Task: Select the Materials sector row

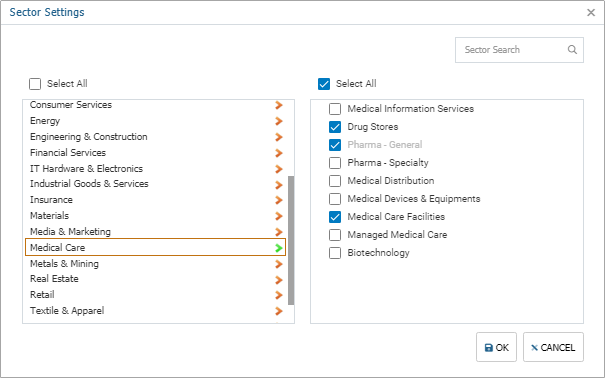Action: tap(155, 216)
